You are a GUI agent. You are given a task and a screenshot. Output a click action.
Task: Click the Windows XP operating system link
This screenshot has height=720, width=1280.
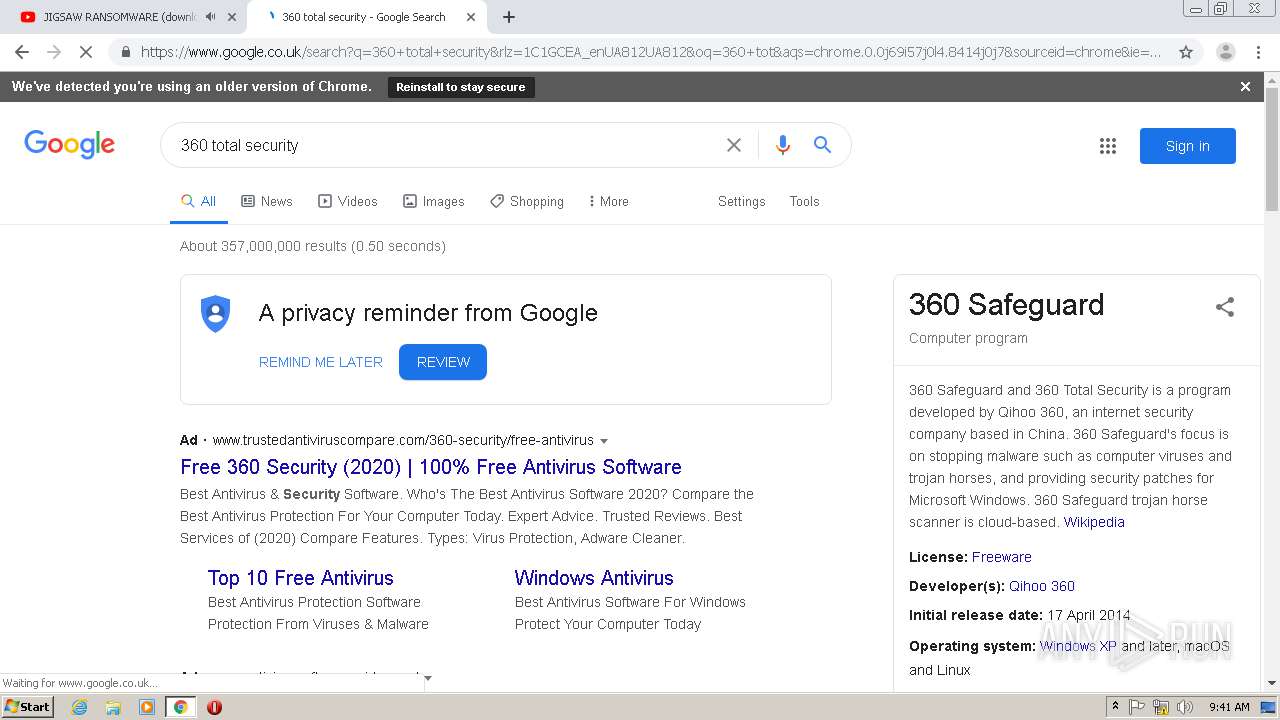[x=1078, y=646]
